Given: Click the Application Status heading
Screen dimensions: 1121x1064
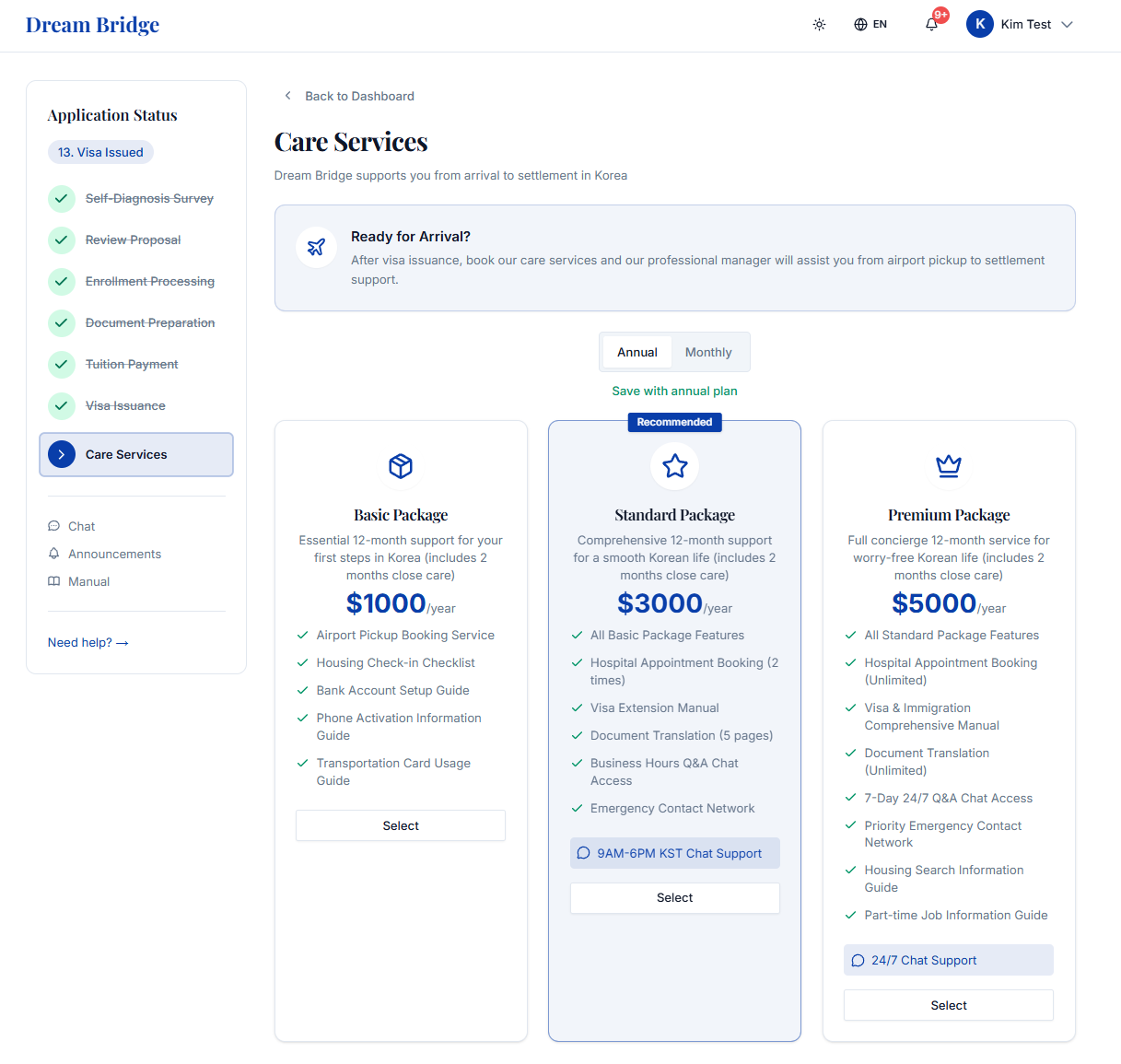Looking at the screenshot, I should [x=112, y=115].
